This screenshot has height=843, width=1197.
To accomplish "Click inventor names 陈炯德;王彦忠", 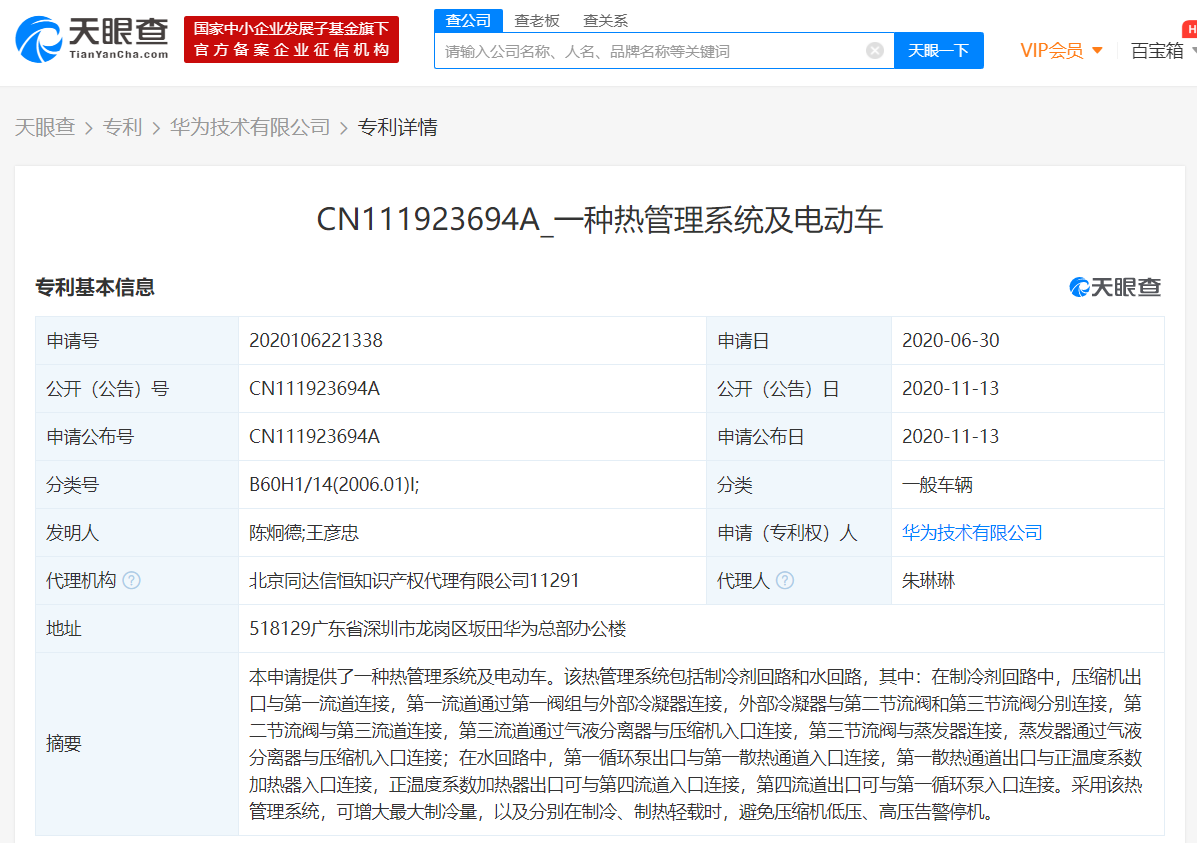I will (x=304, y=532).
